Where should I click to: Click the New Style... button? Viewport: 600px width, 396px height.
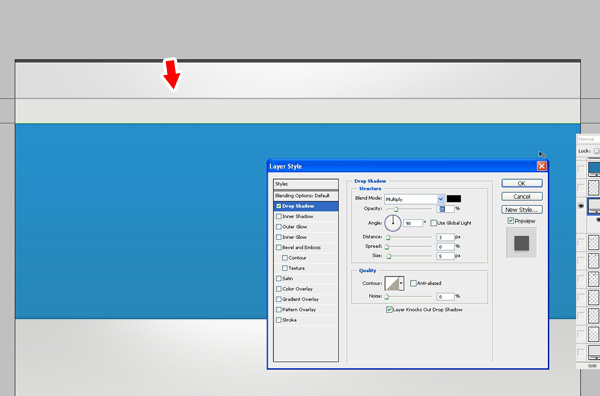click(x=522, y=210)
